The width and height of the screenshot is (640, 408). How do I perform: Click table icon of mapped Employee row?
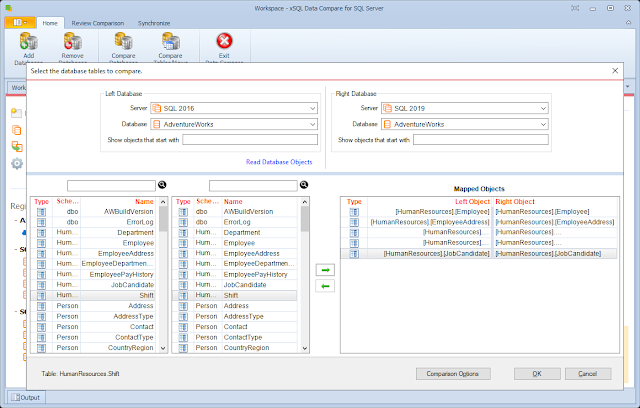[354, 212]
